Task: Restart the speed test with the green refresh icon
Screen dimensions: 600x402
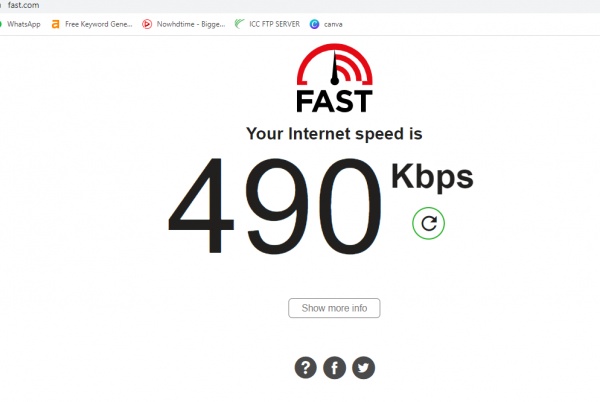Action: point(429,223)
